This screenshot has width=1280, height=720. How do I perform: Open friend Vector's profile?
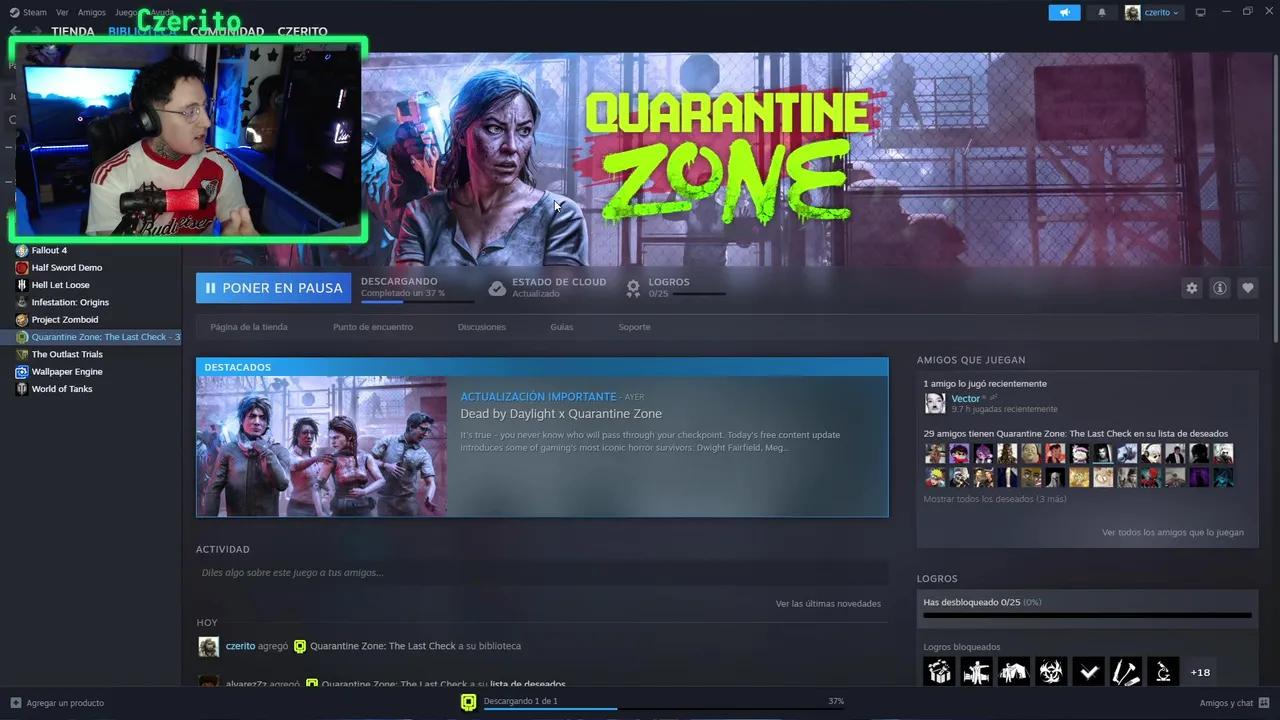965,399
